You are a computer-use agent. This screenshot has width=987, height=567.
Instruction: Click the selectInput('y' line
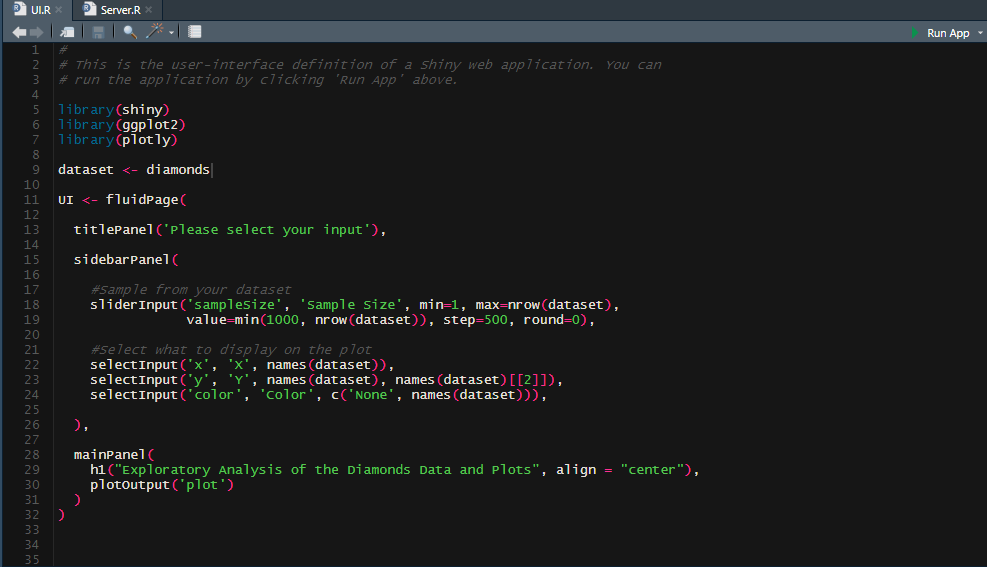(x=326, y=380)
